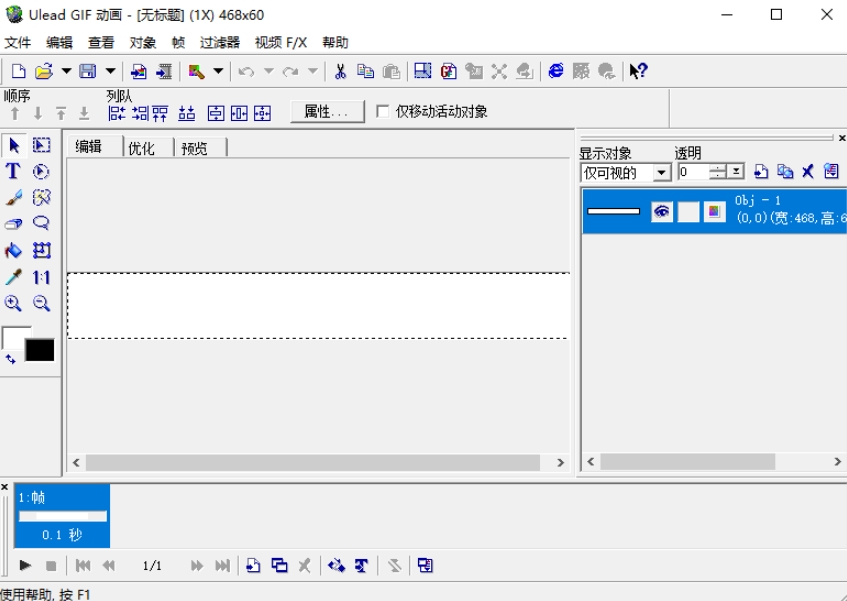Click the Zoom In magnifier tool

pyautogui.click(x=13, y=304)
